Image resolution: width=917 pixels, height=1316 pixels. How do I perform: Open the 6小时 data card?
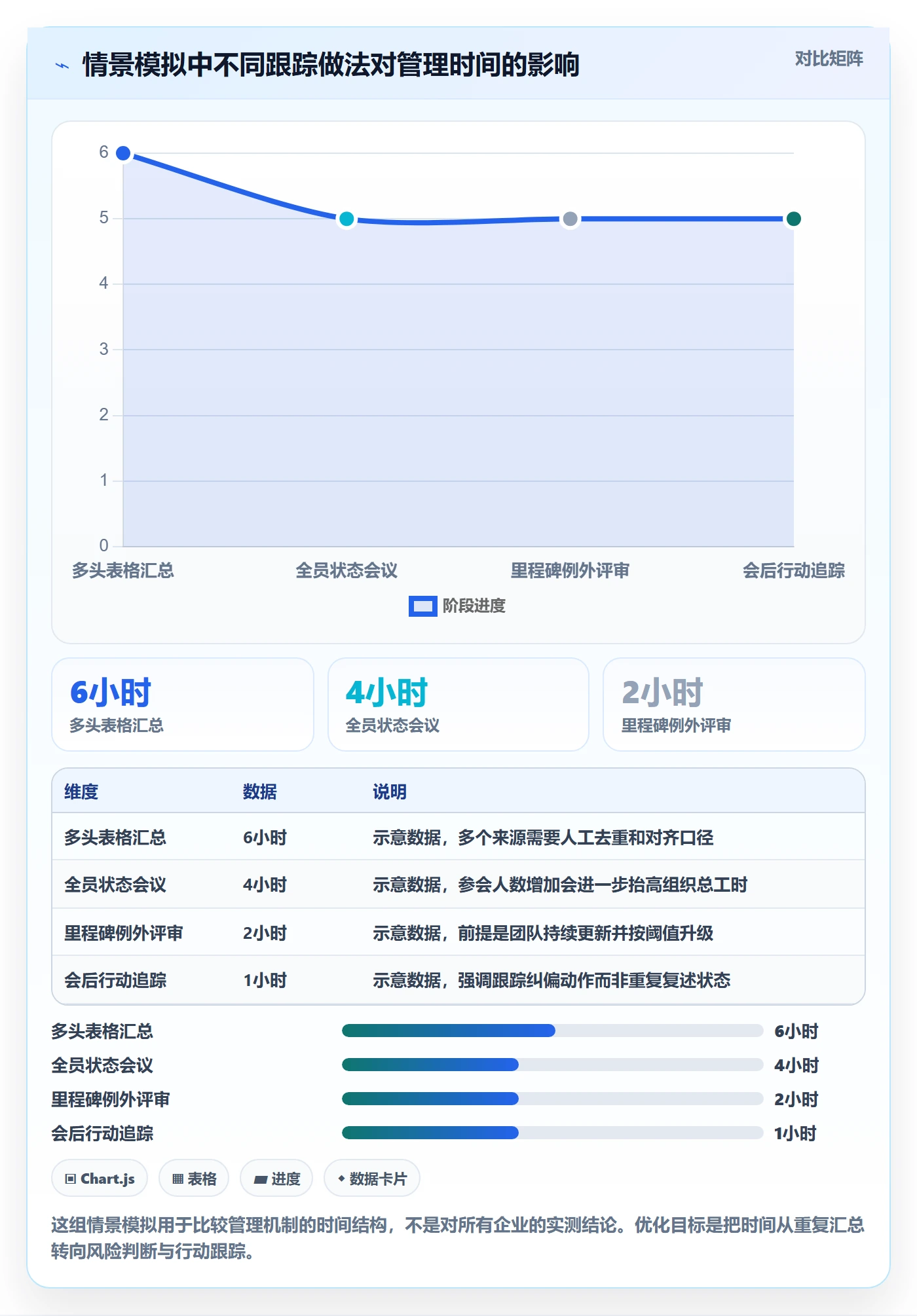click(183, 704)
